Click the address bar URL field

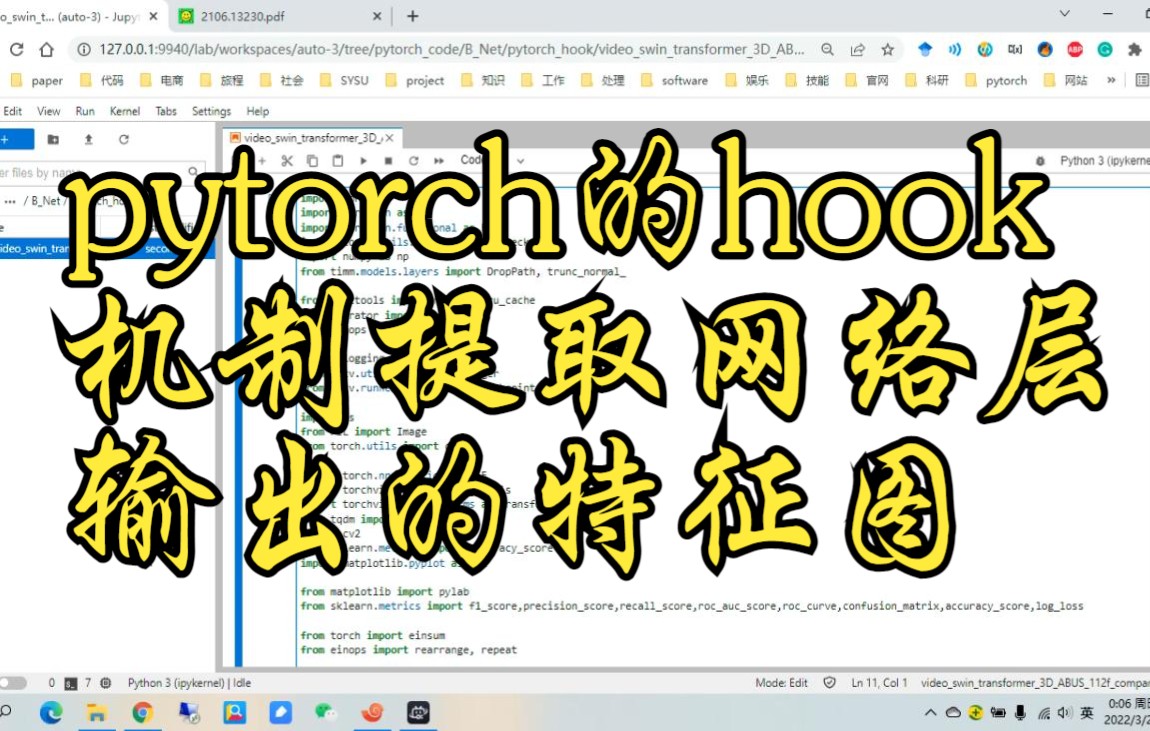[x=451, y=49]
